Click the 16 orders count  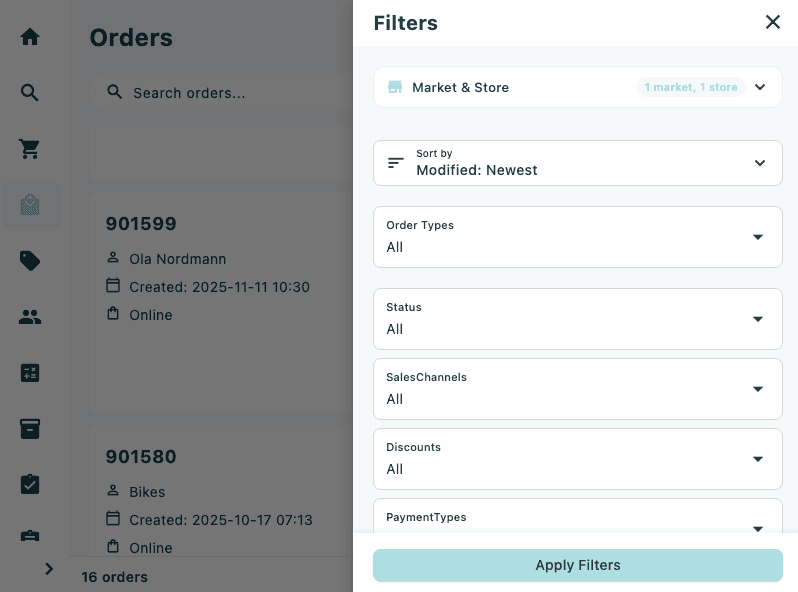(x=115, y=577)
